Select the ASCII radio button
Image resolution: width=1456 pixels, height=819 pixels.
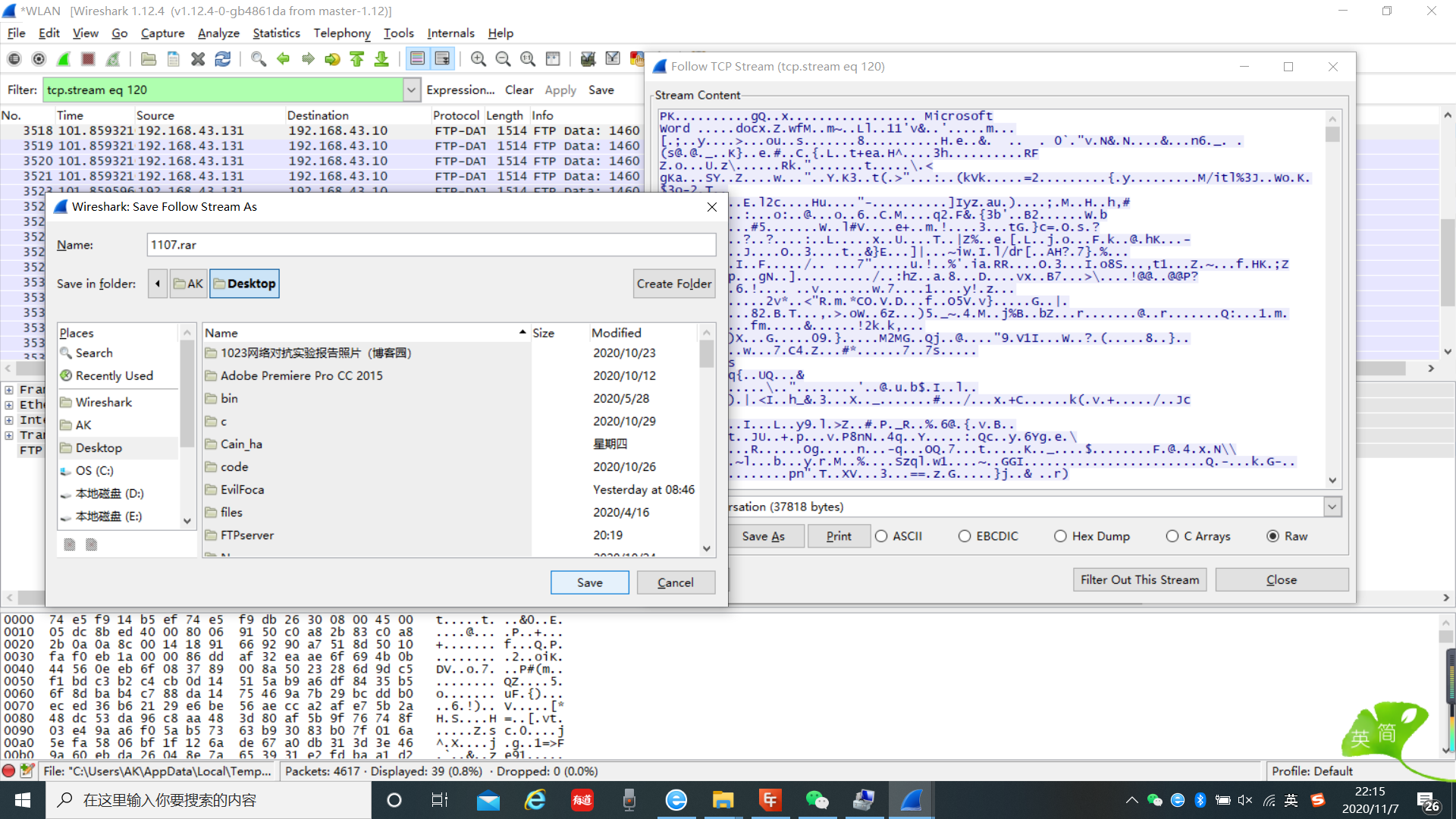coord(881,536)
